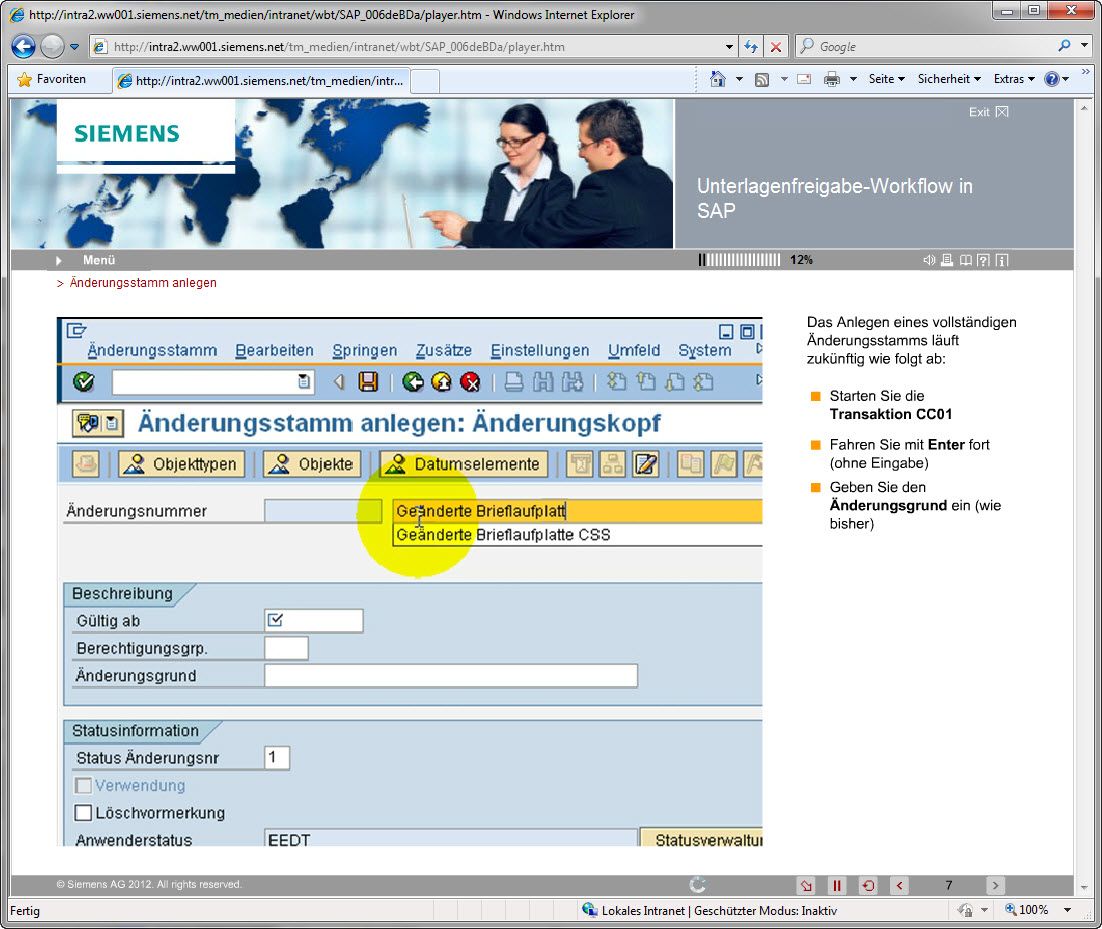Pause the tutorial playback
Viewport: 1102px width, 929px height.
[837, 885]
